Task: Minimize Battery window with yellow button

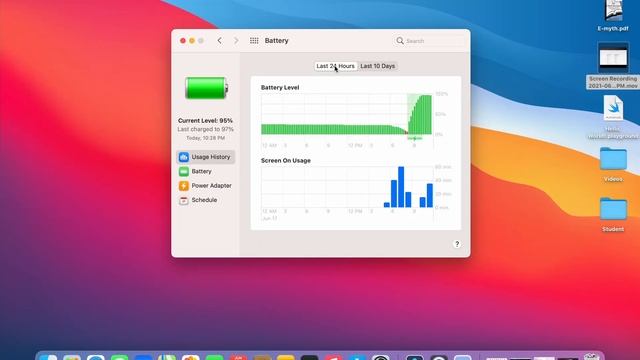Action: (x=192, y=40)
